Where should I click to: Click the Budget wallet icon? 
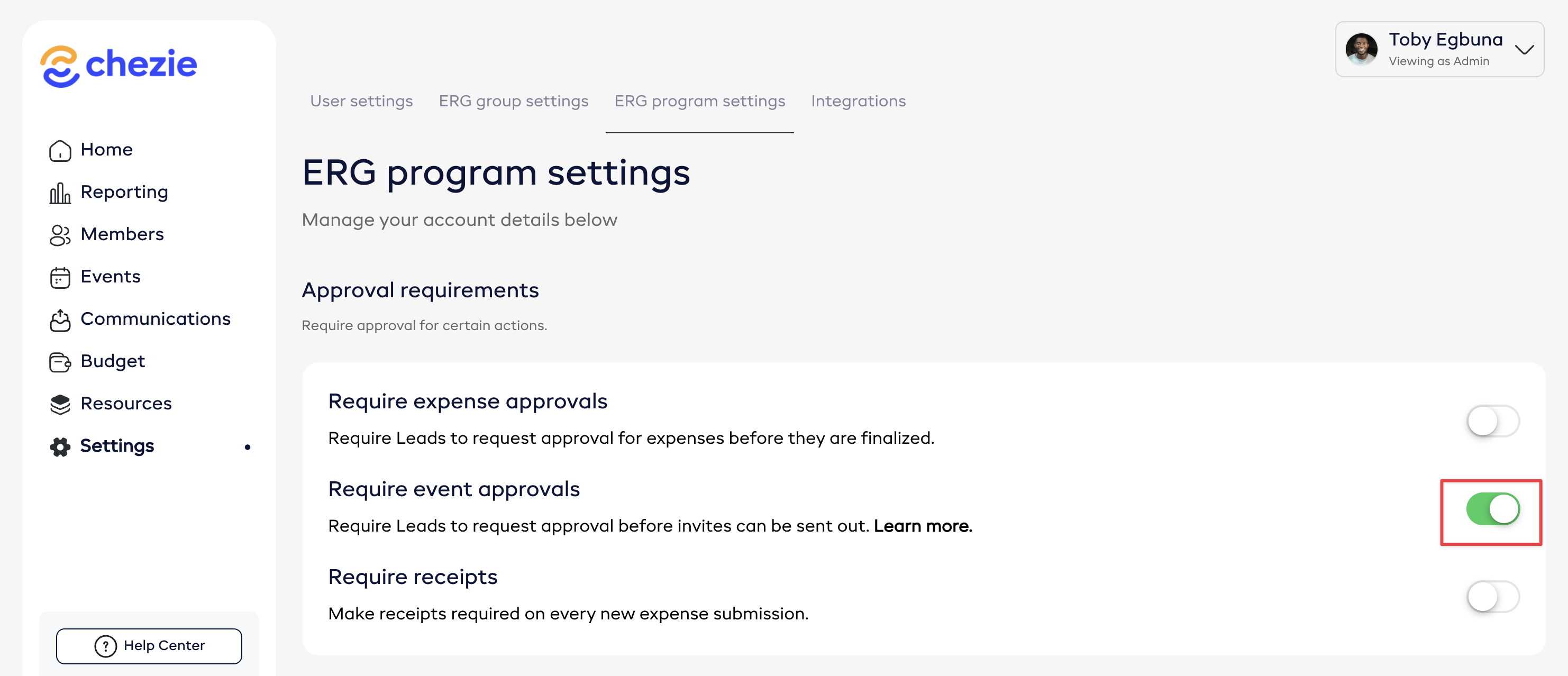[x=60, y=362]
